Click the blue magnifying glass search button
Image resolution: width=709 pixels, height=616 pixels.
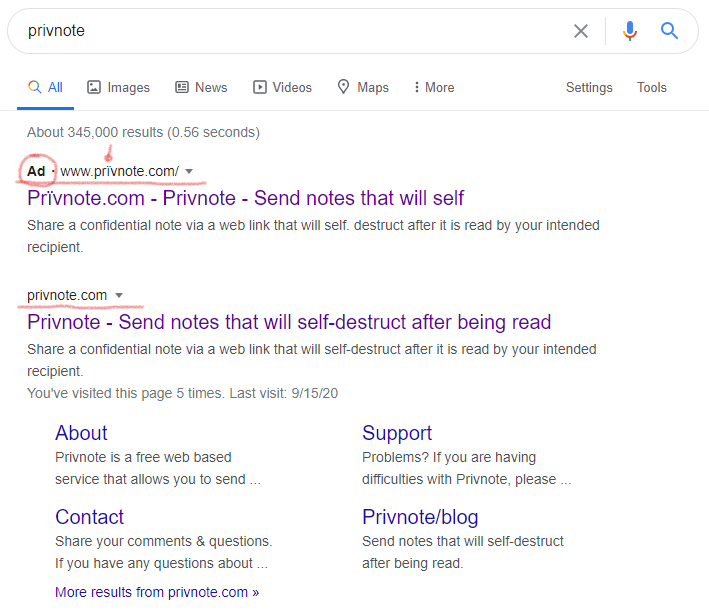coord(669,31)
